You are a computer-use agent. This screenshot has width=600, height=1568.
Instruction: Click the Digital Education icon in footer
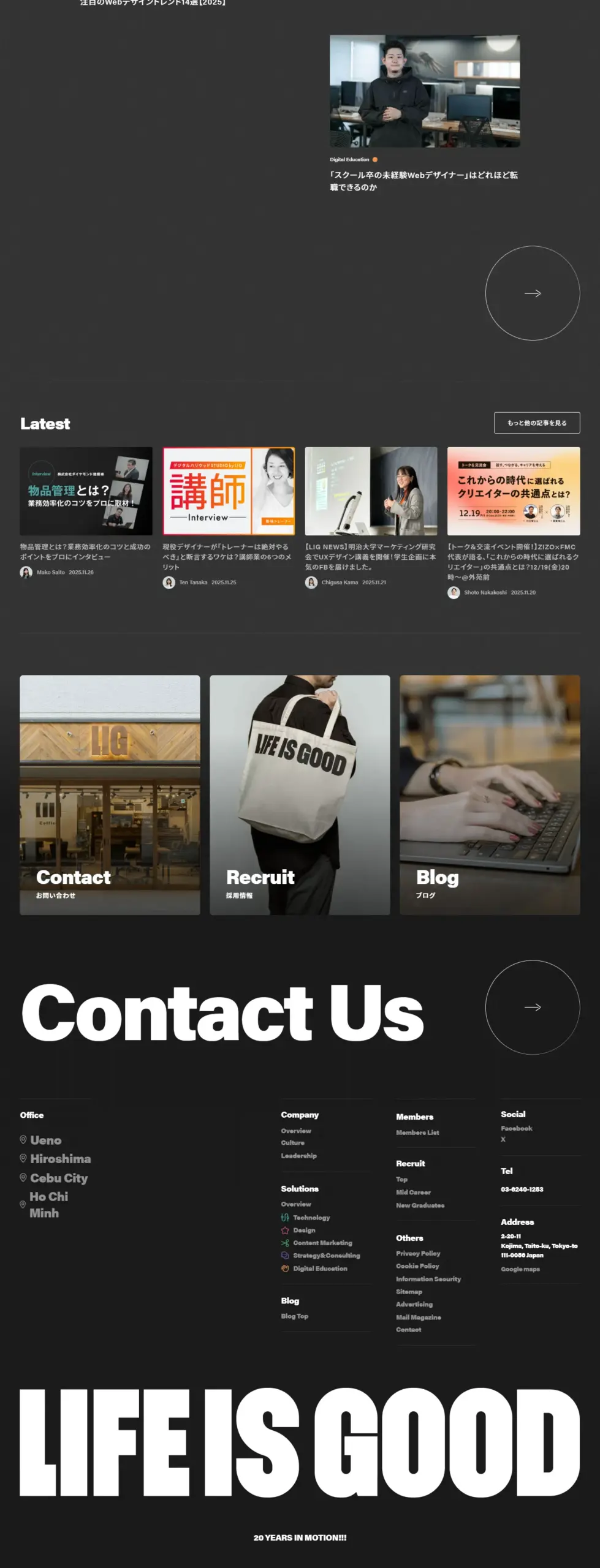click(285, 1268)
